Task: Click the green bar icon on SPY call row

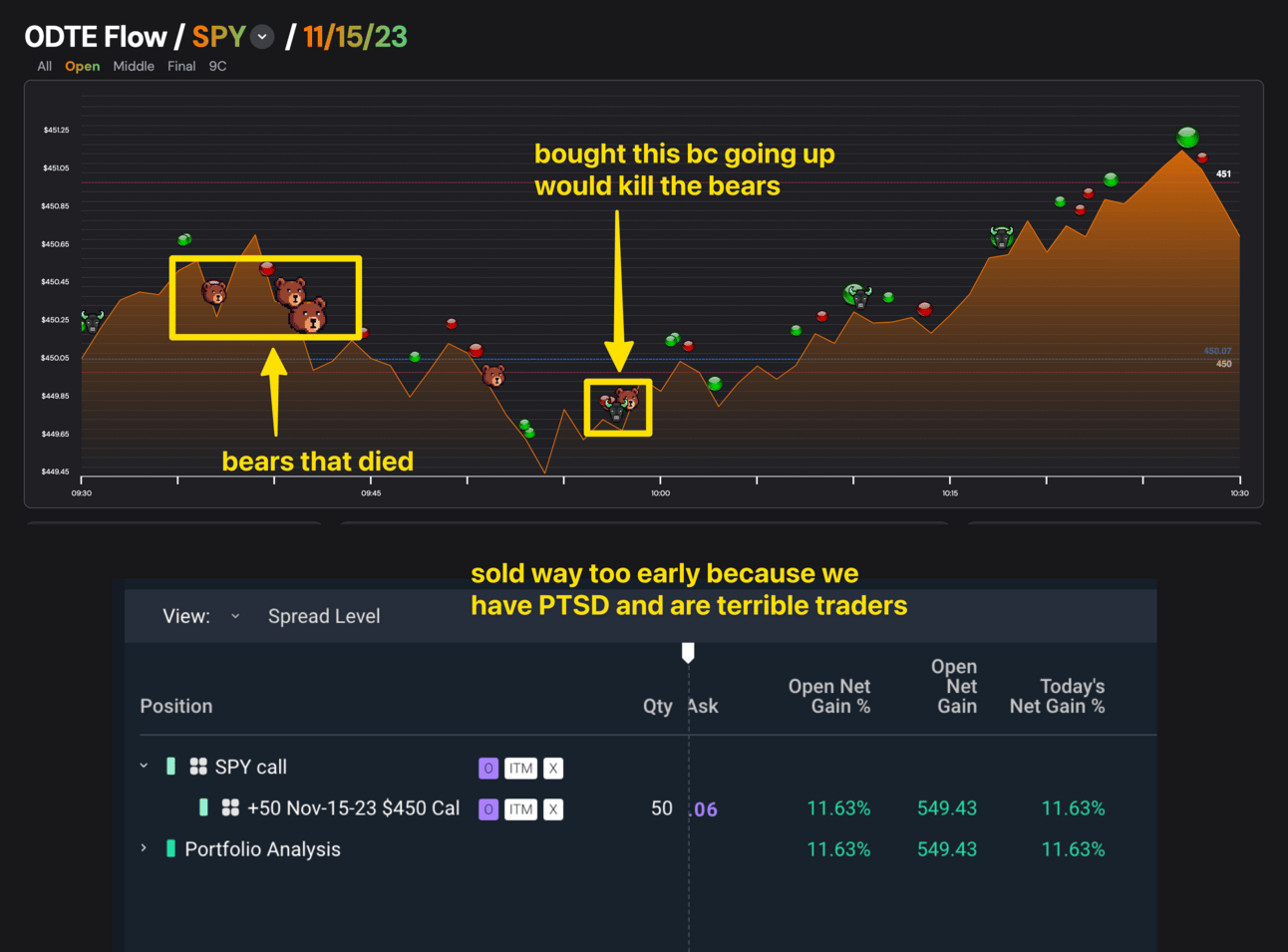Action: 170,766
